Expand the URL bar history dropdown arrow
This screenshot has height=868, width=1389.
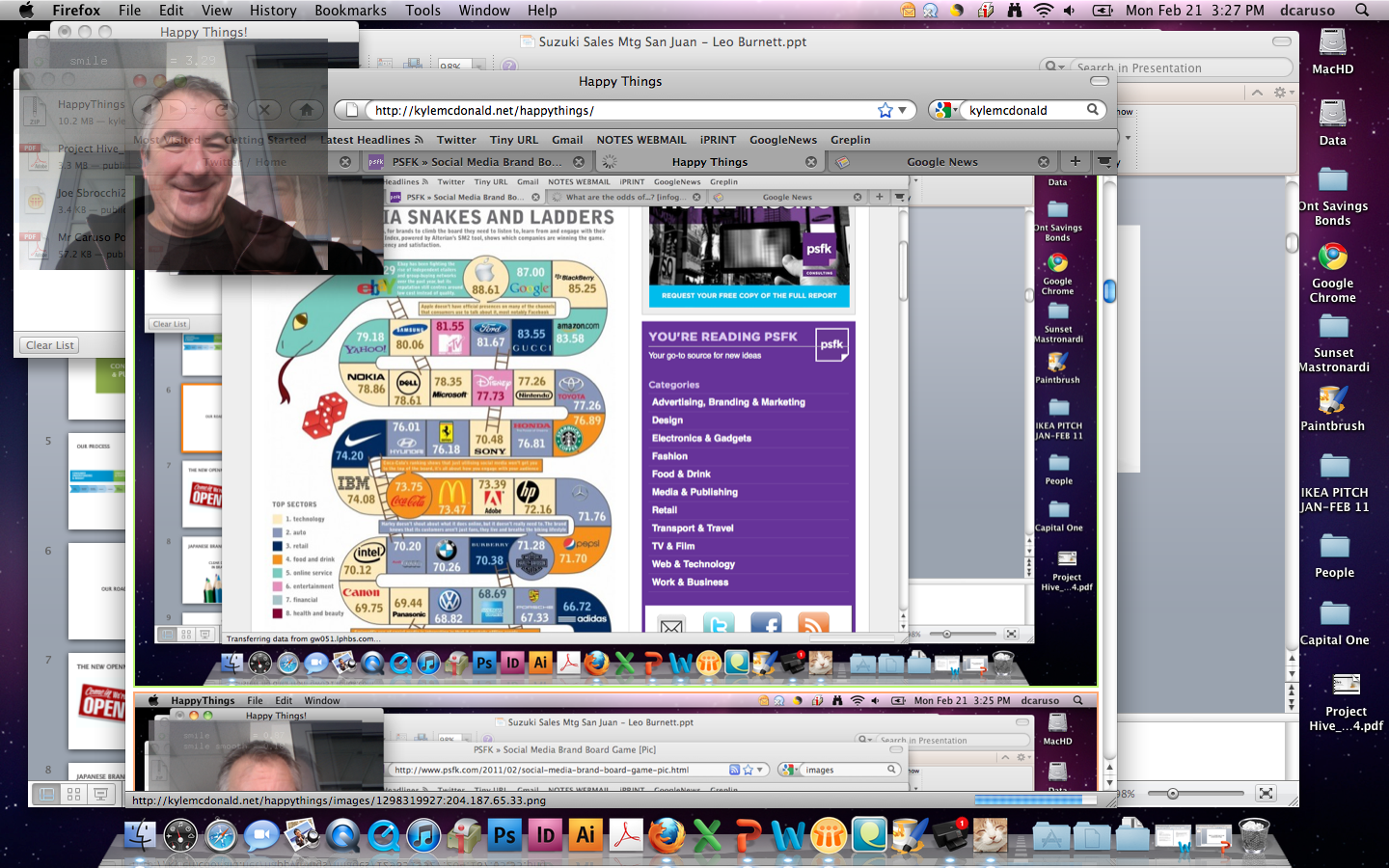point(902,110)
